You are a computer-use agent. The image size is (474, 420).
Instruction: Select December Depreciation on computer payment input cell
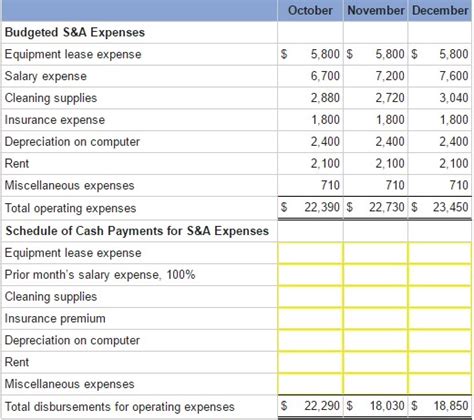coord(440,340)
